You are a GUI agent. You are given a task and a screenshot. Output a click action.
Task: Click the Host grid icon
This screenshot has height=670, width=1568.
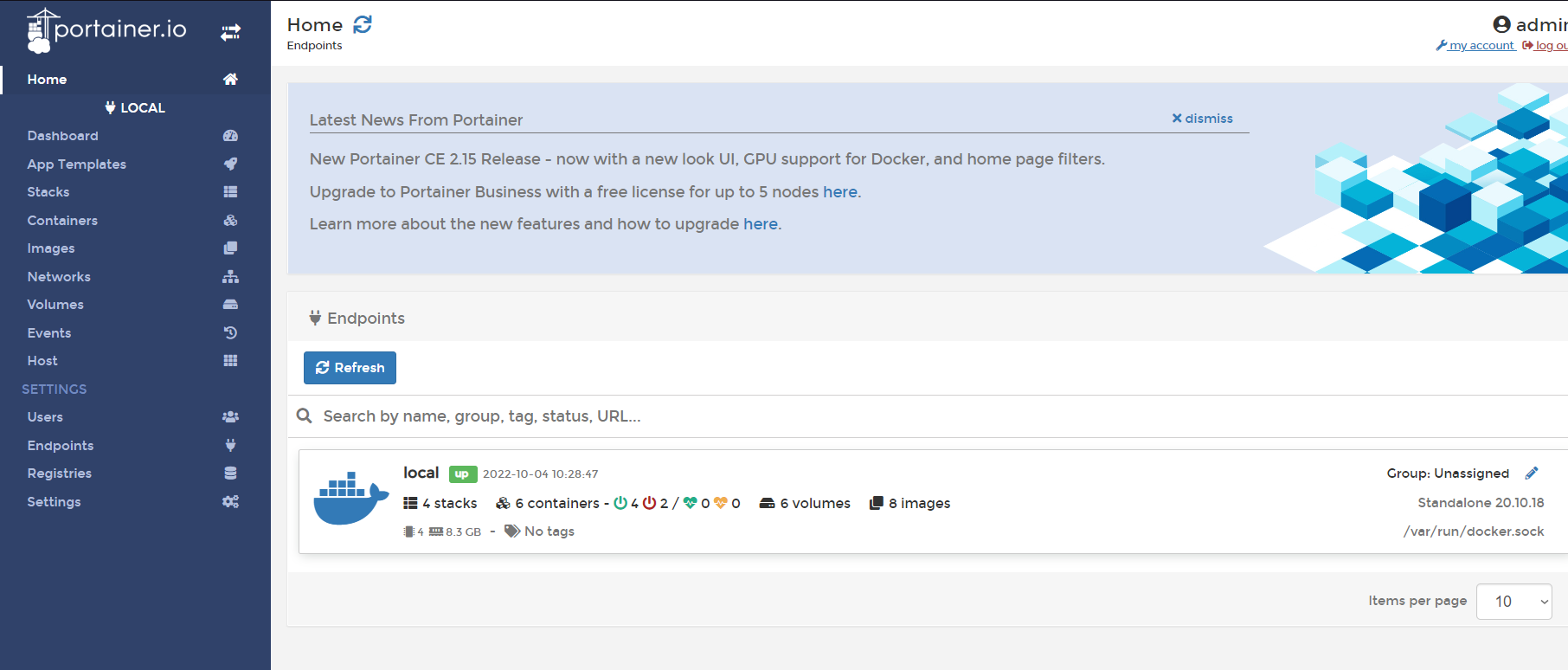230,361
